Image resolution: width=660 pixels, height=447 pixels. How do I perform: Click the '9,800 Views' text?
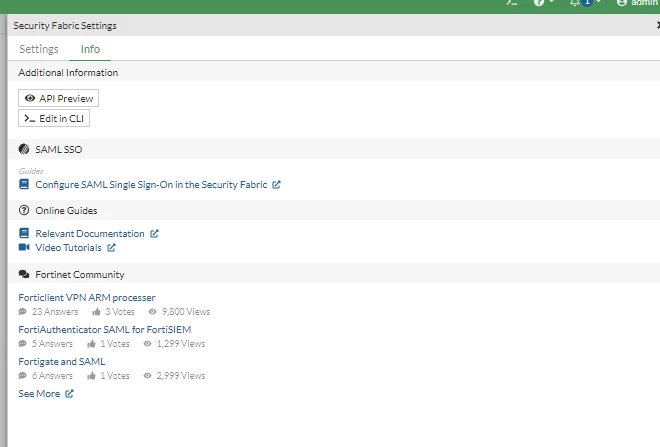click(x=186, y=312)
